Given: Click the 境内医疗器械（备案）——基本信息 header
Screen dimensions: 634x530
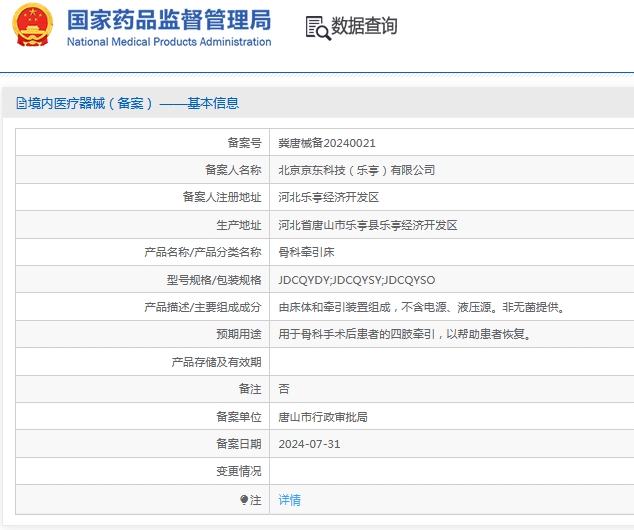Looking at the screenshot, I should point(133,103).
